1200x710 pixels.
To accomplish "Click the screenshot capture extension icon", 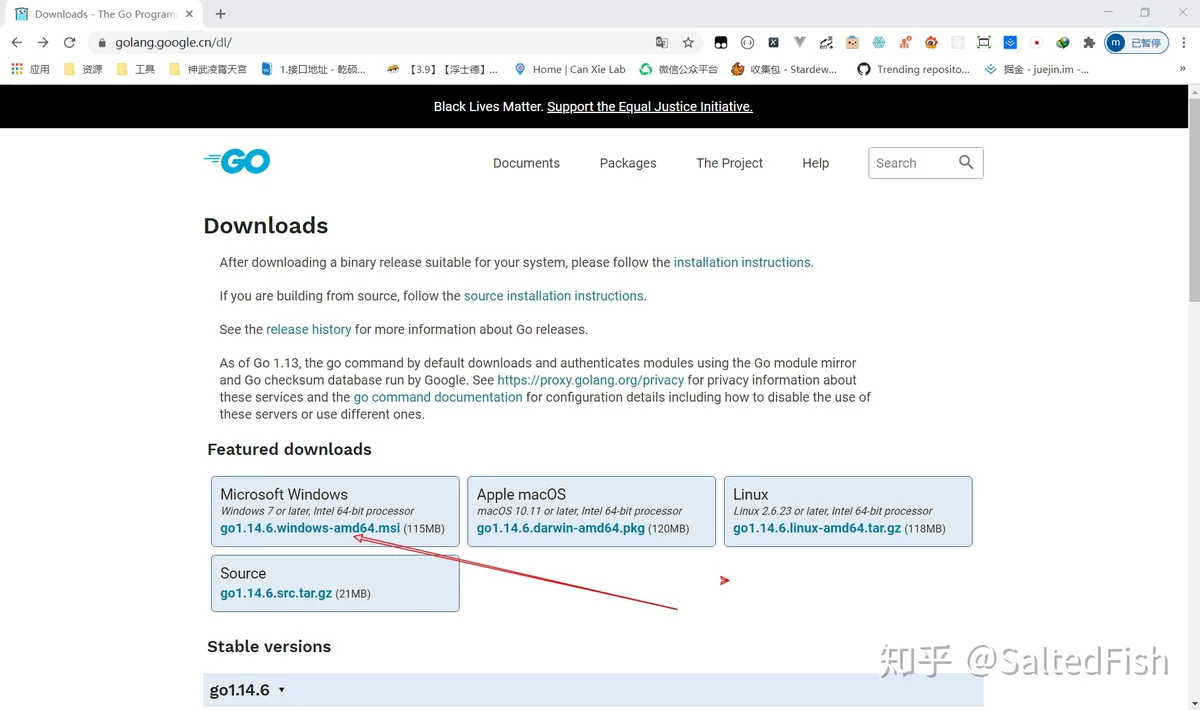I will point(984,43).
